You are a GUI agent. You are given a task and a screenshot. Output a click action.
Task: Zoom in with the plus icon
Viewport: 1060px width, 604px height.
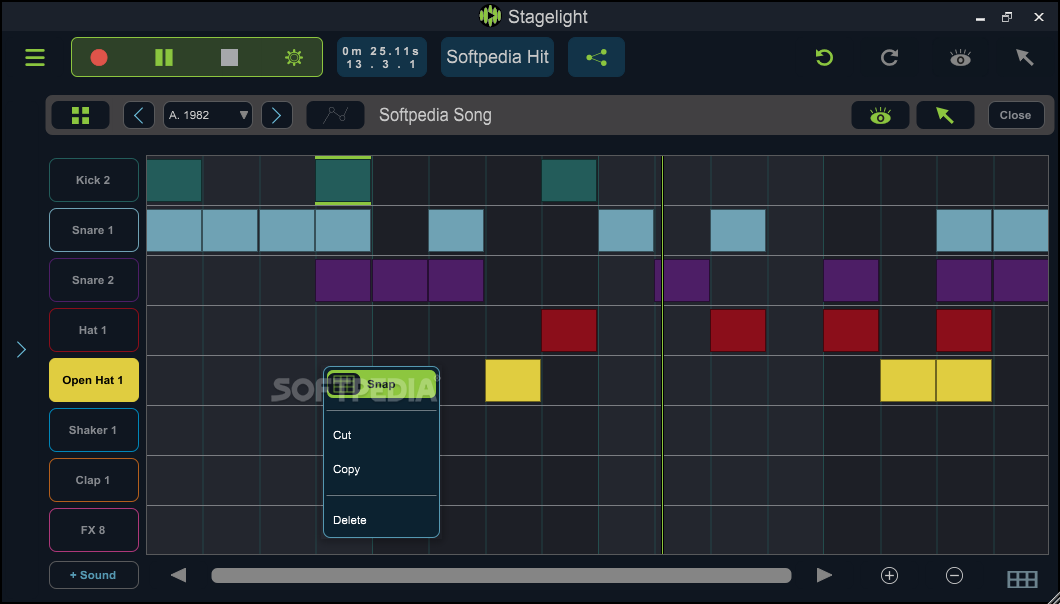click(890, 576)
